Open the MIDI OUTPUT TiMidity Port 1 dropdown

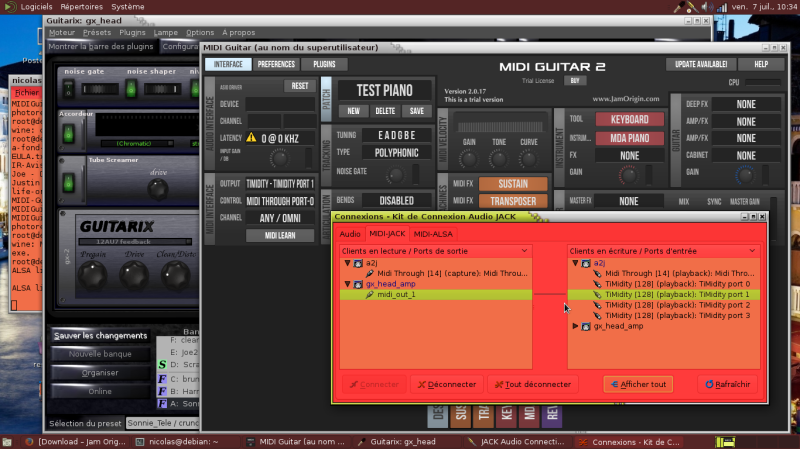(280, 184)
